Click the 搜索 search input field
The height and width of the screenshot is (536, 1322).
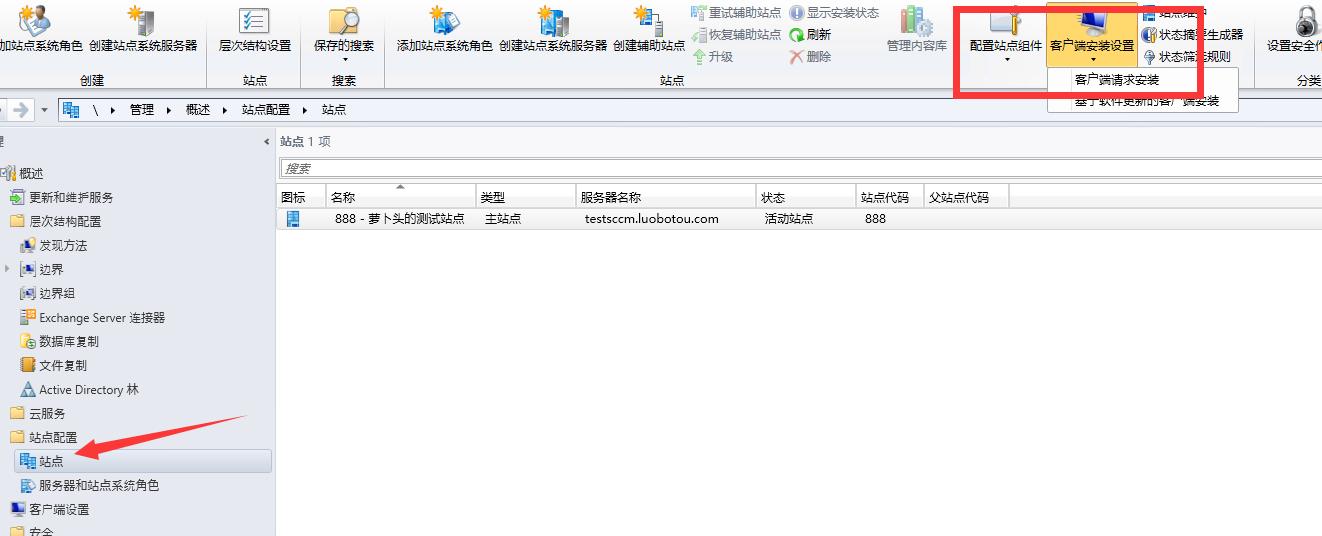(x=801, y=168)
